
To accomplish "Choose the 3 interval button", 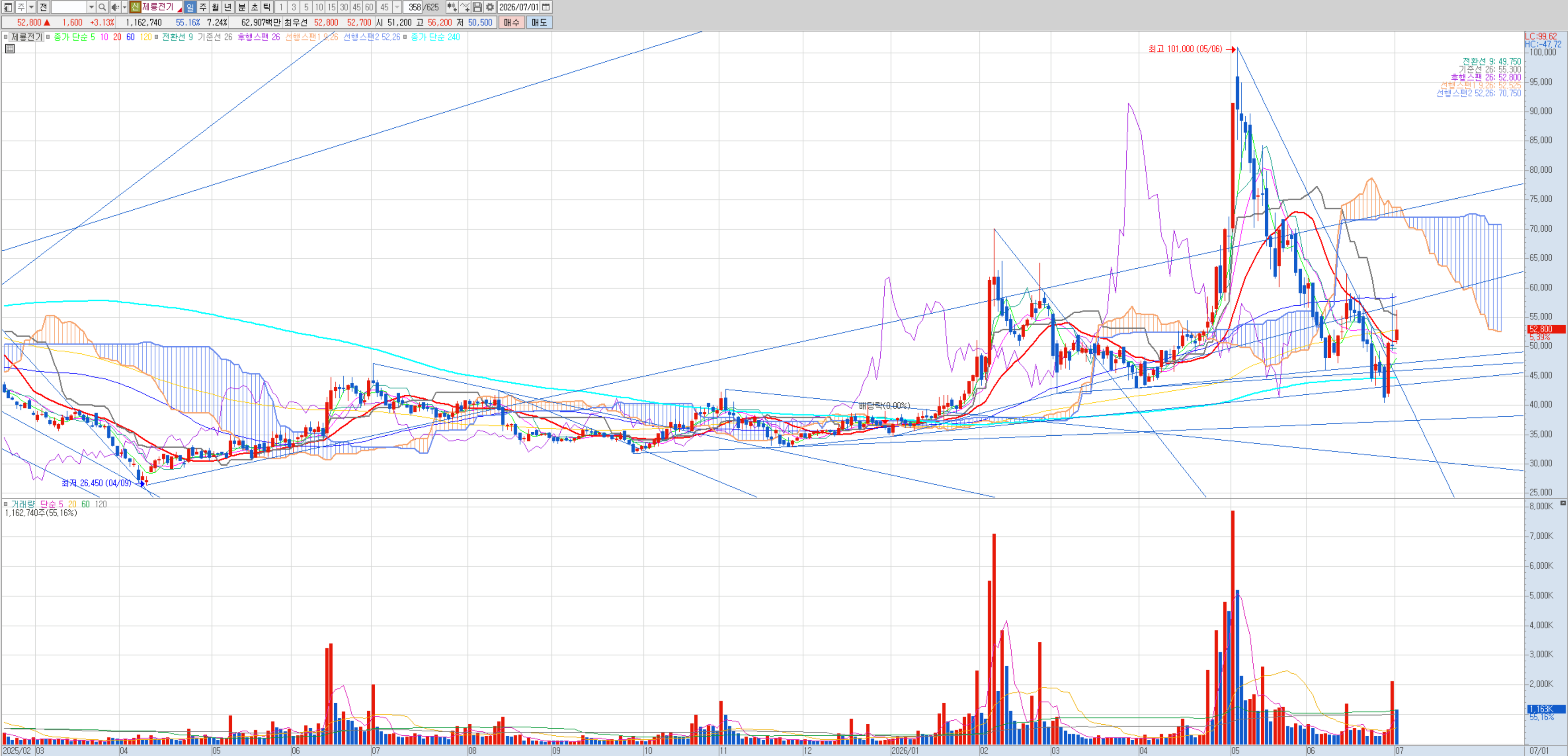I will point(294,7).
